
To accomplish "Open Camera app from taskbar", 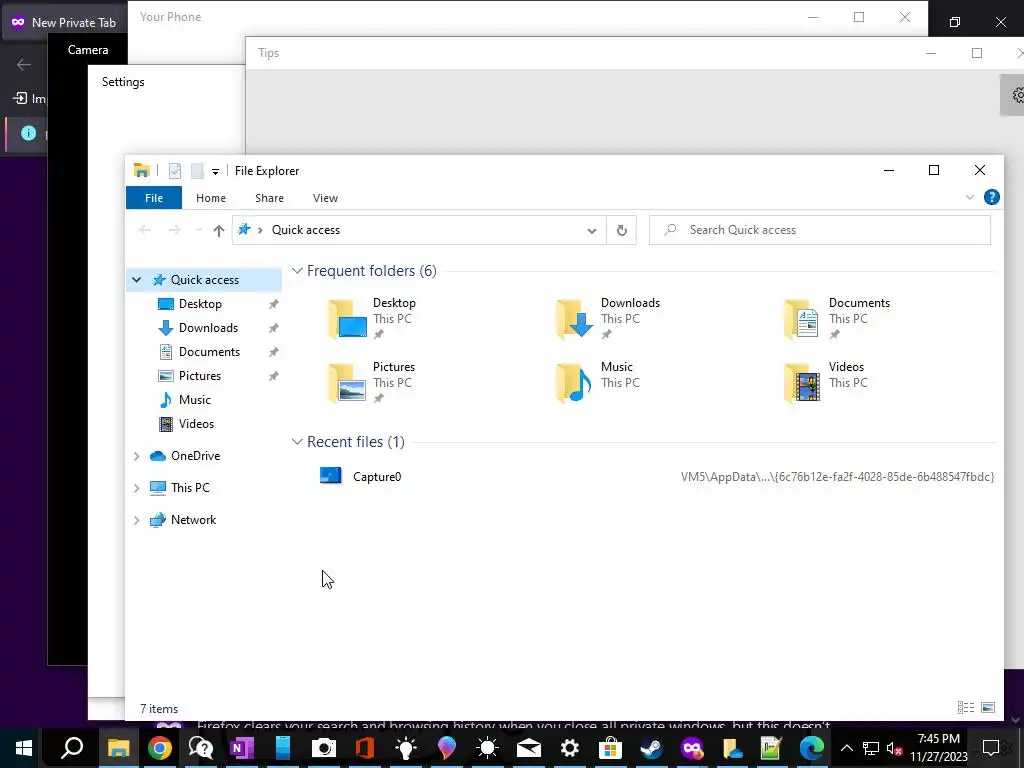I will coord(323,748).
